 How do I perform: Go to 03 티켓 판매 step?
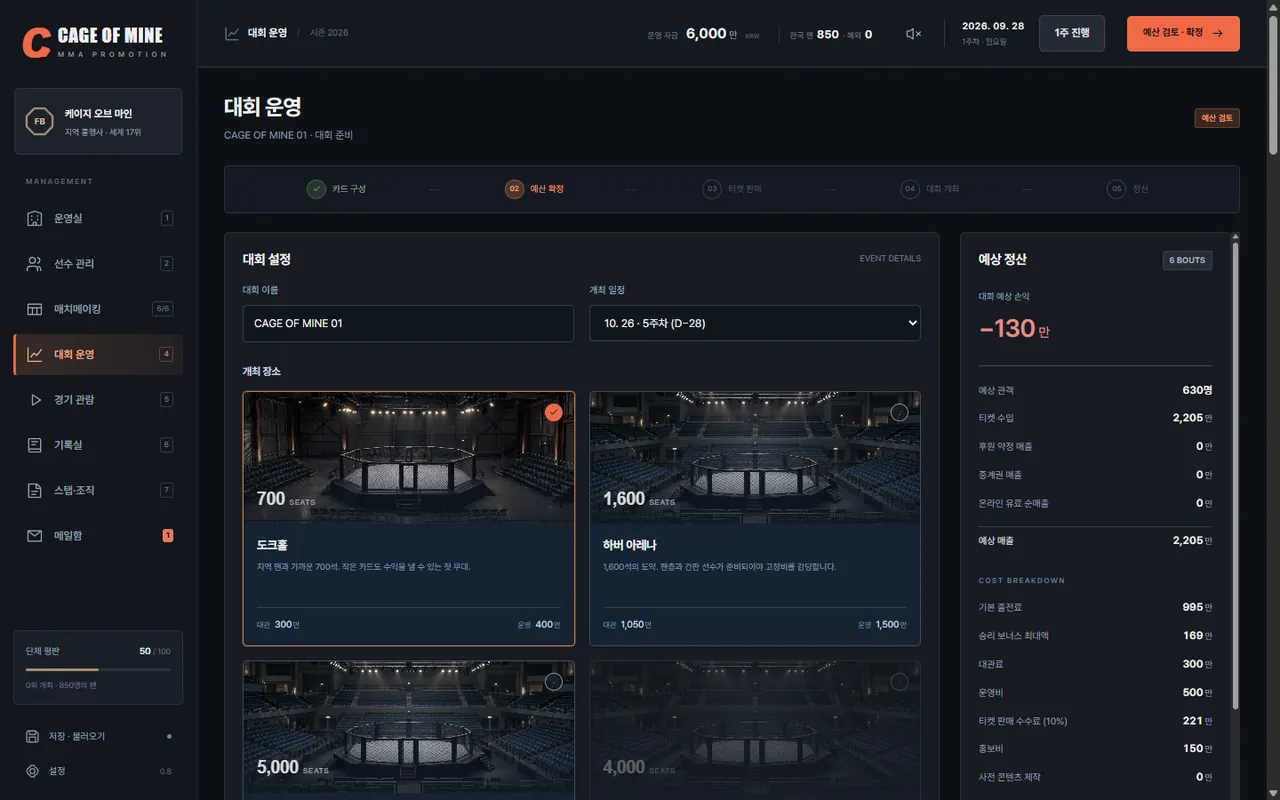(x=732, y=189)
